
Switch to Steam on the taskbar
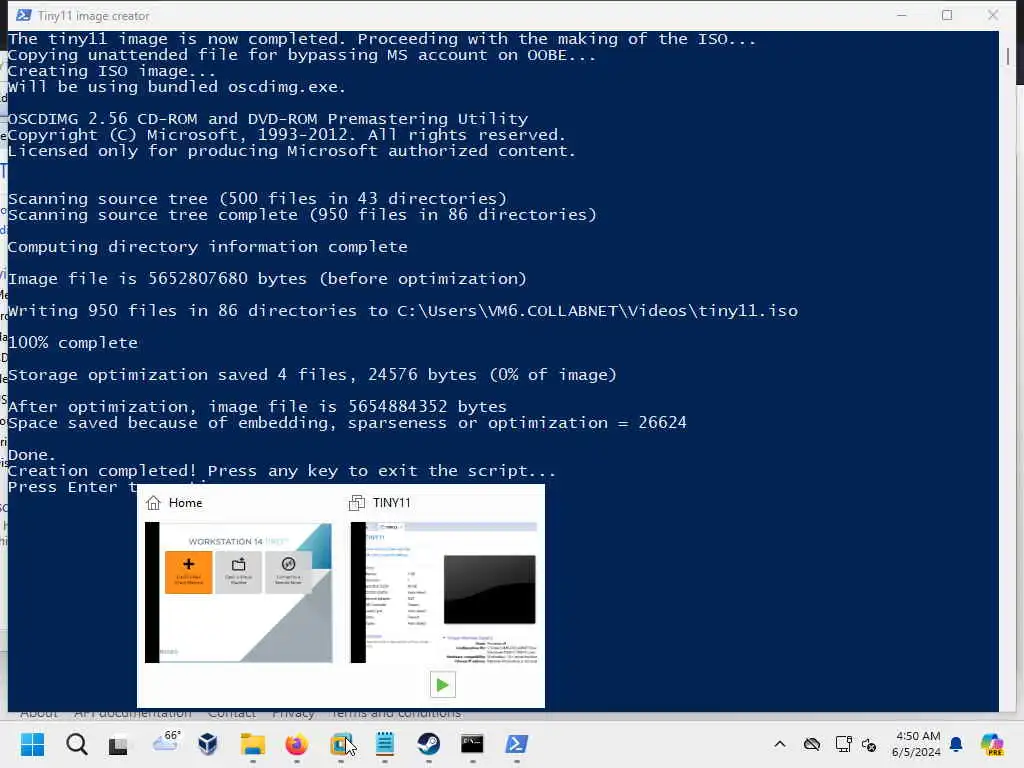coord(428,744)
